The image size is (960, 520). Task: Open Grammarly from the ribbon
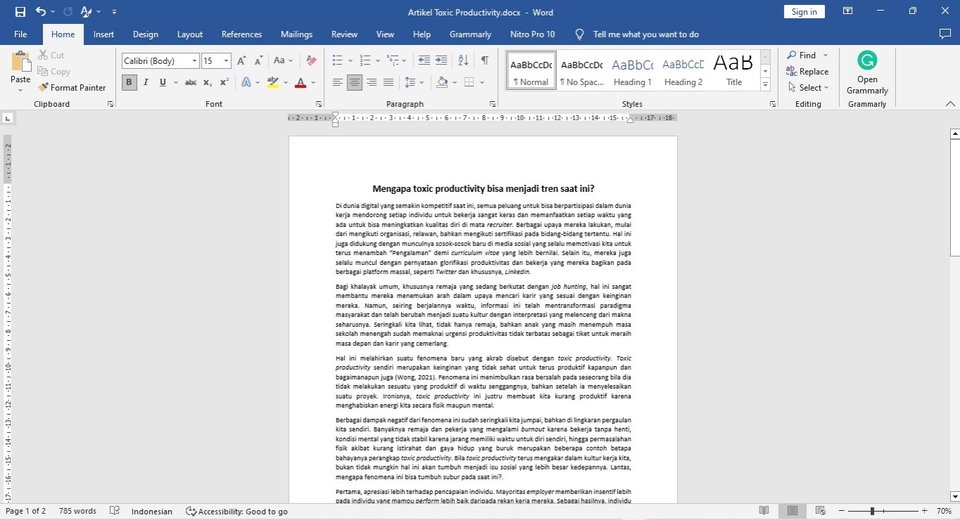click(x=867, y=73)
